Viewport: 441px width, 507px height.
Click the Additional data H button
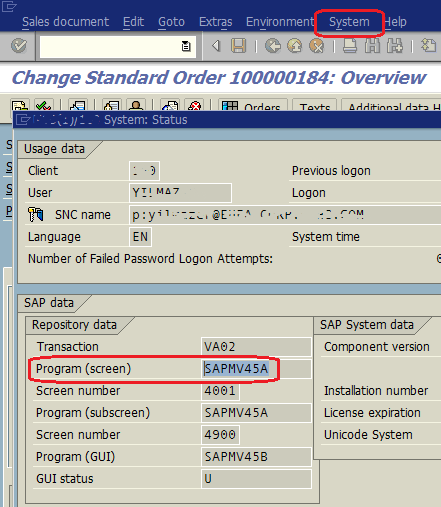(391, 105)
